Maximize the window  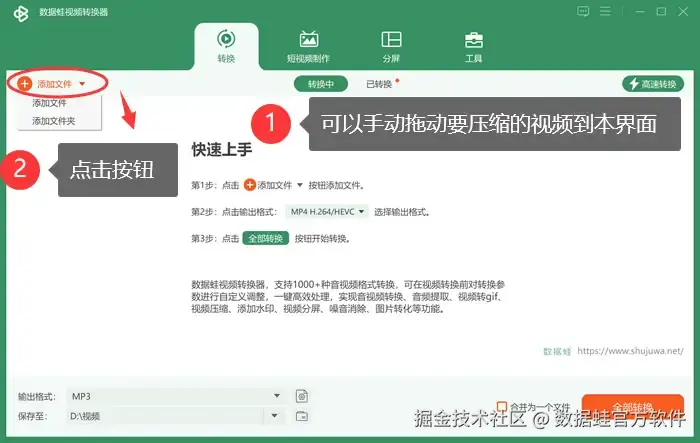pos(662,12)
